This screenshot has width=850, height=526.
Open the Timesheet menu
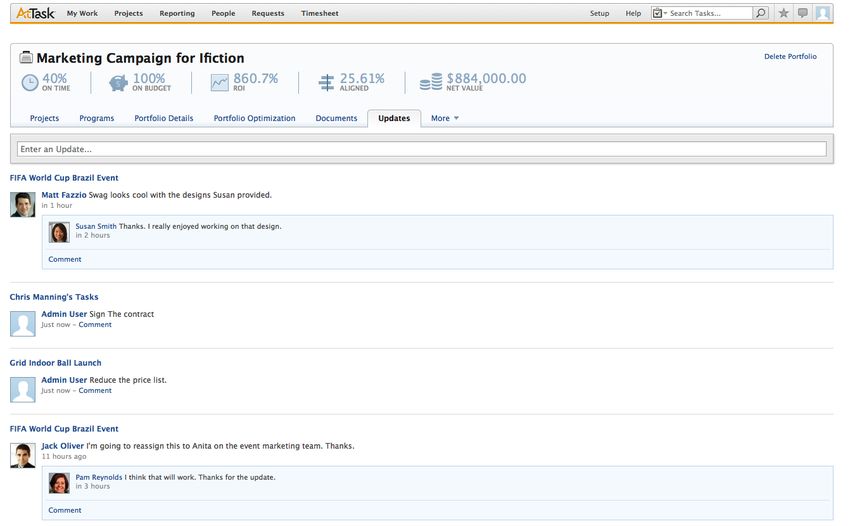pos(320,13)
